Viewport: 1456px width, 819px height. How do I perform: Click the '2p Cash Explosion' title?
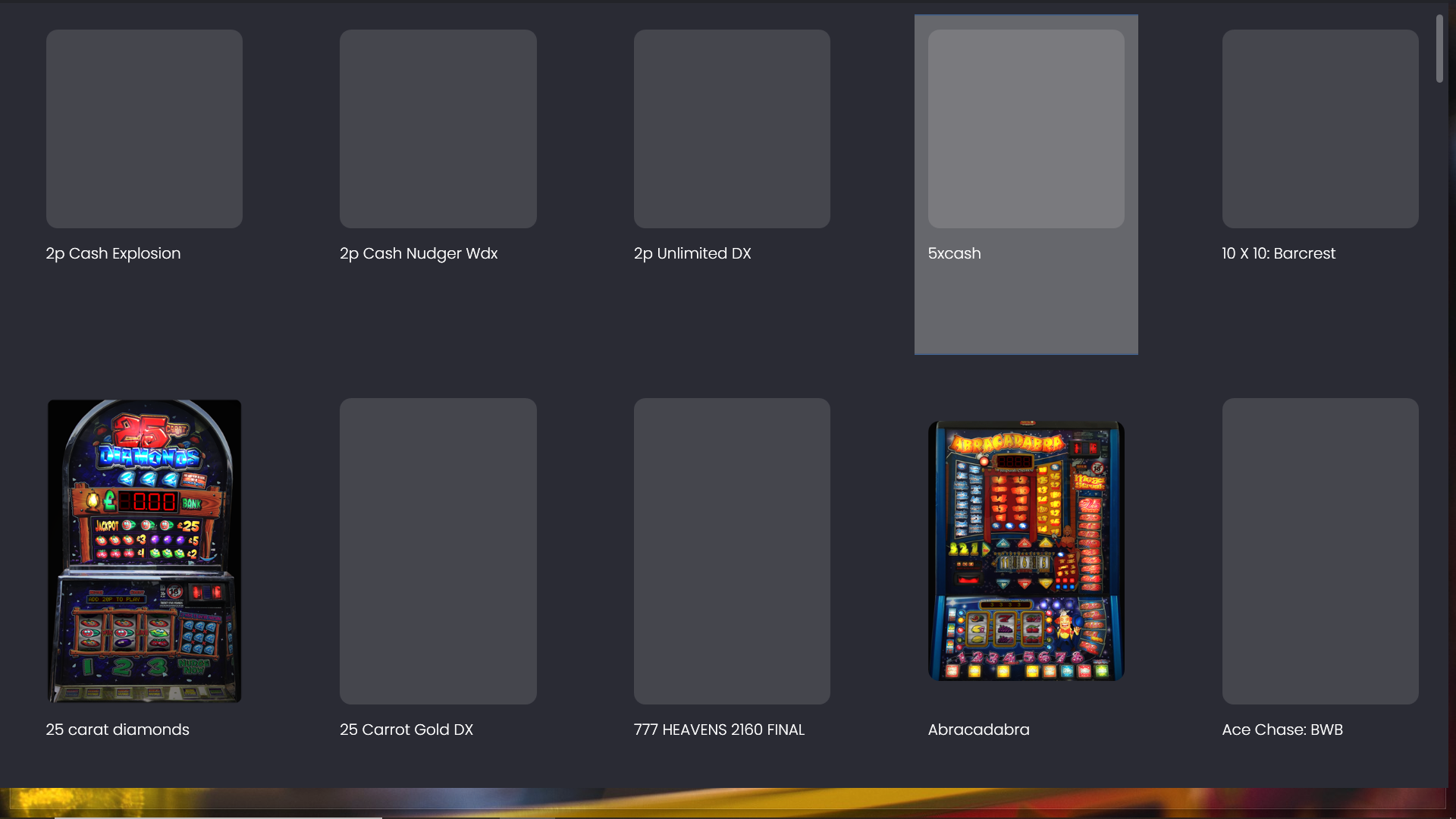113,253
